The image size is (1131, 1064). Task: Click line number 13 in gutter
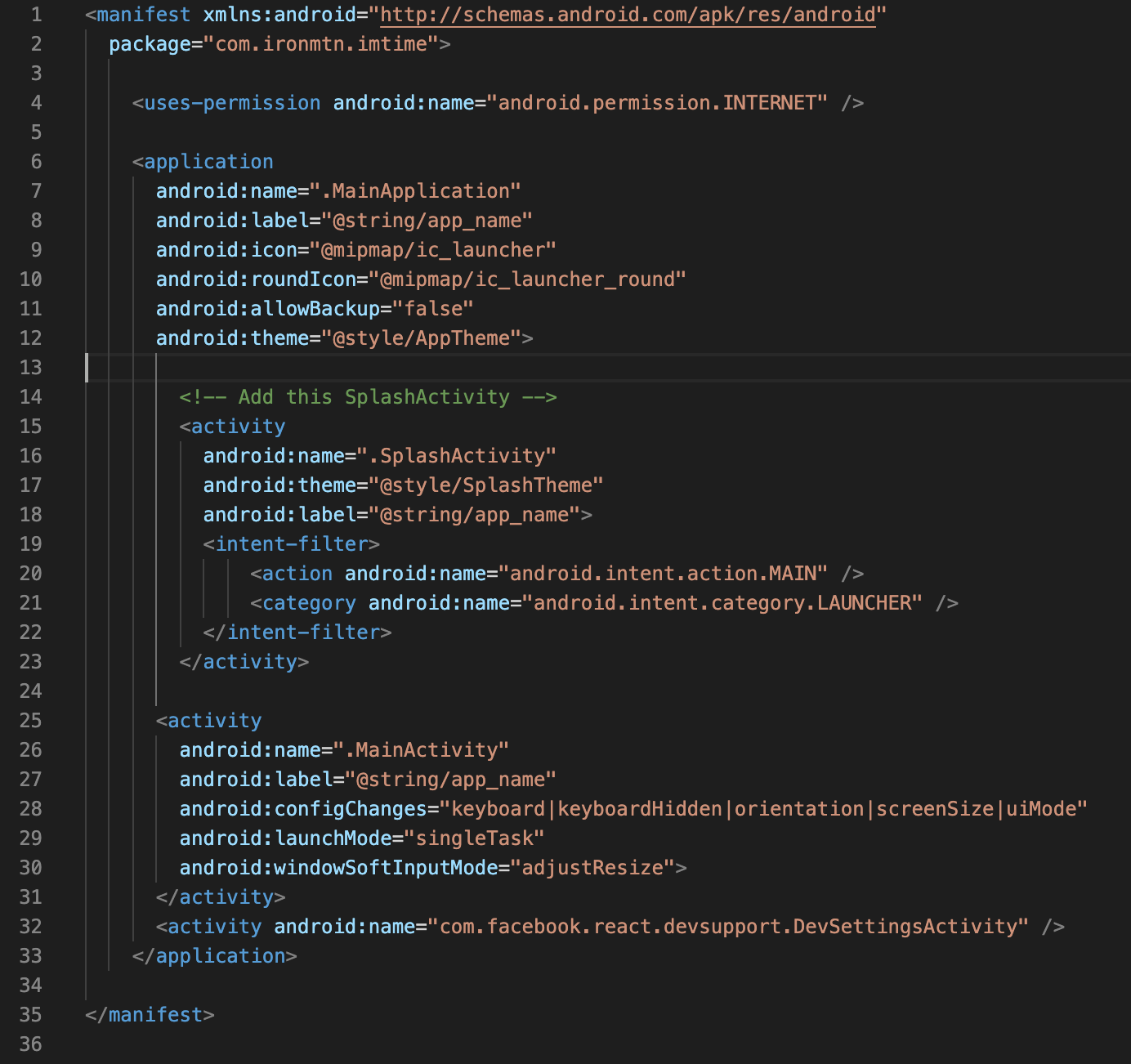[x=30, y=368]
